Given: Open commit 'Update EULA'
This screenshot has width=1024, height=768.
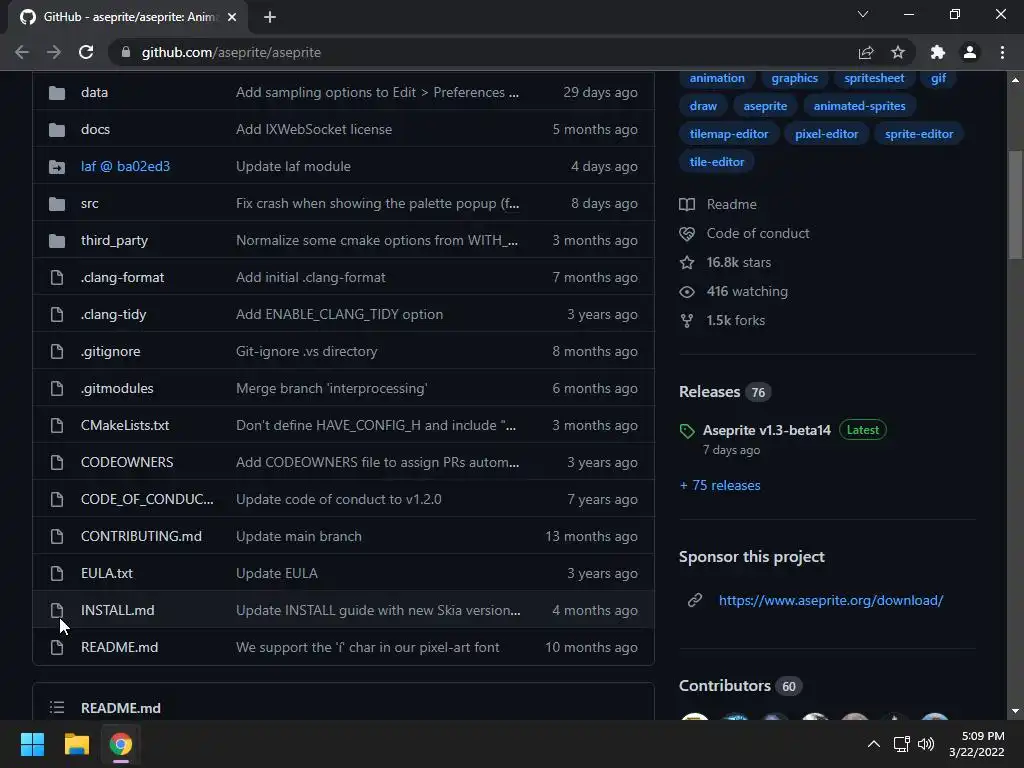Looking at the screenshot, I should coord(277,573).
